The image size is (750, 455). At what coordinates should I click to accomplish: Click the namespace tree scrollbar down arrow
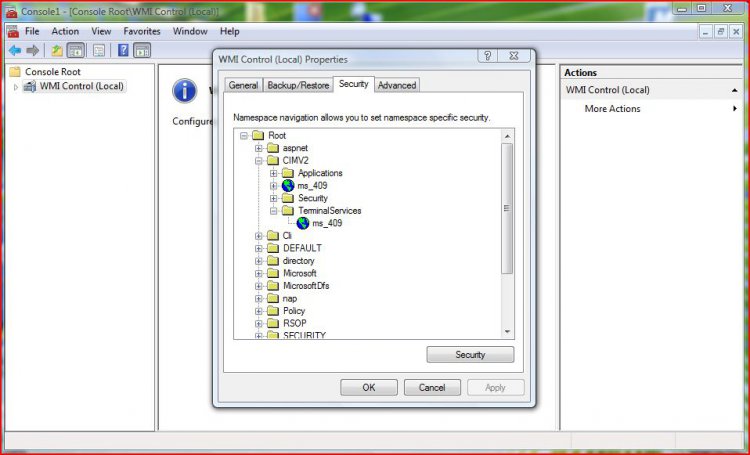[x=507, y=332]
